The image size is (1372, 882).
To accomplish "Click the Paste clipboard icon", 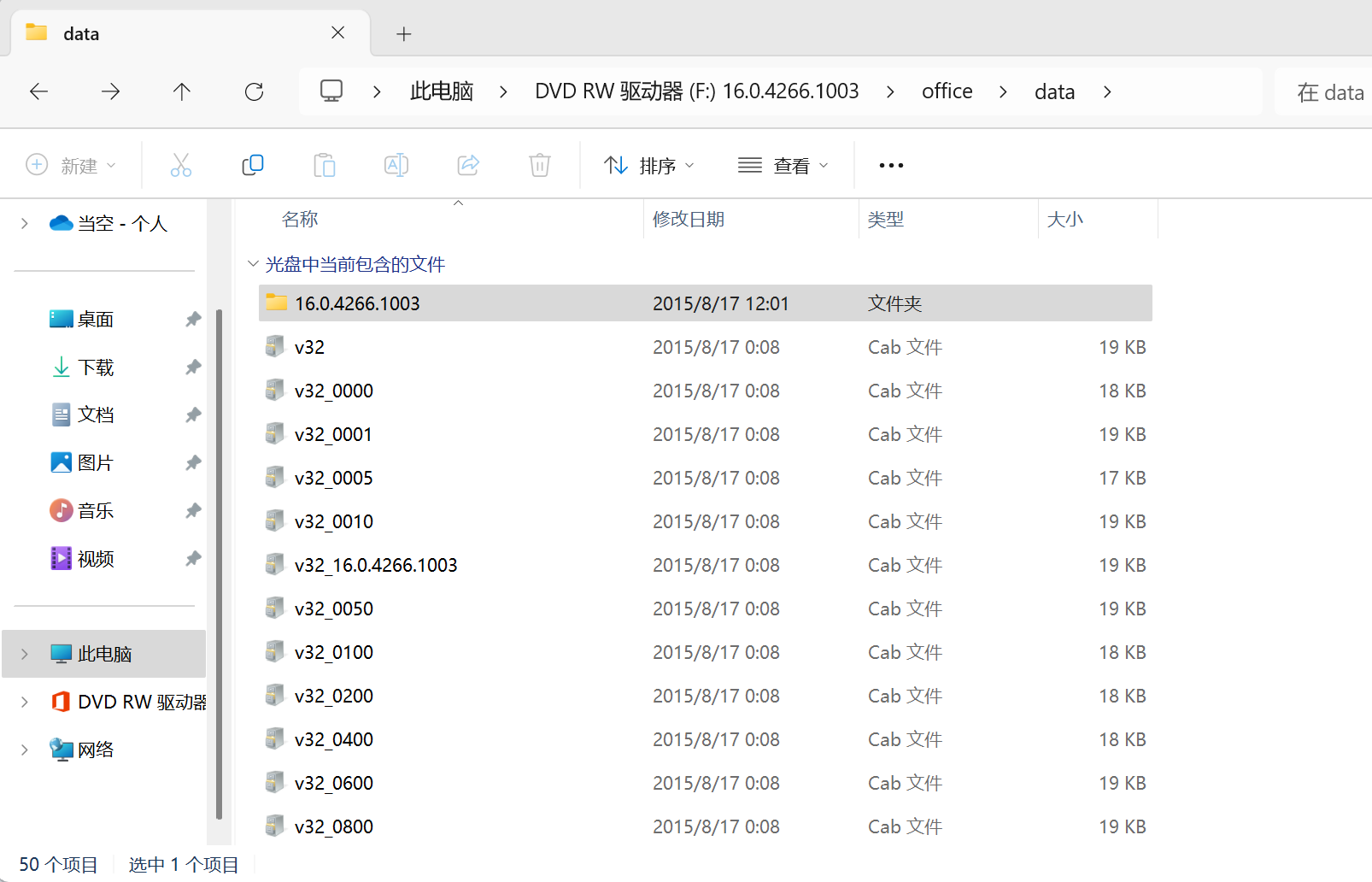I will click(x=325, y=165).
